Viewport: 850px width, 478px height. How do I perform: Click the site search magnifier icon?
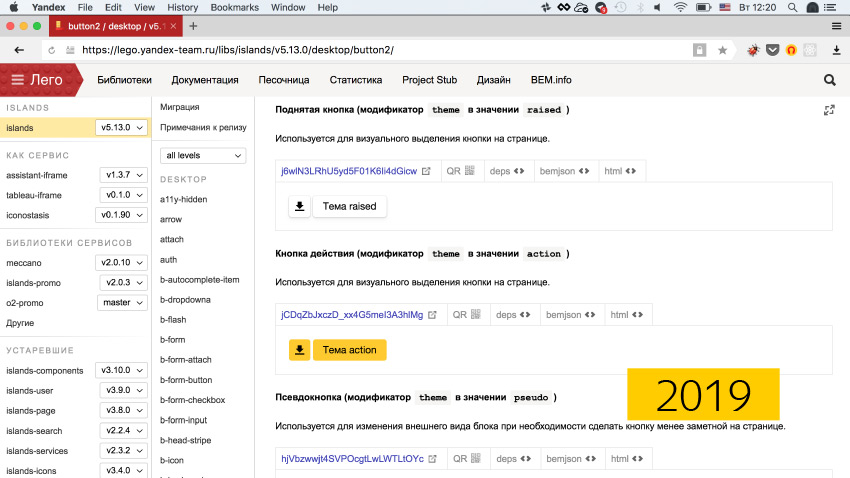coord(829,80)
